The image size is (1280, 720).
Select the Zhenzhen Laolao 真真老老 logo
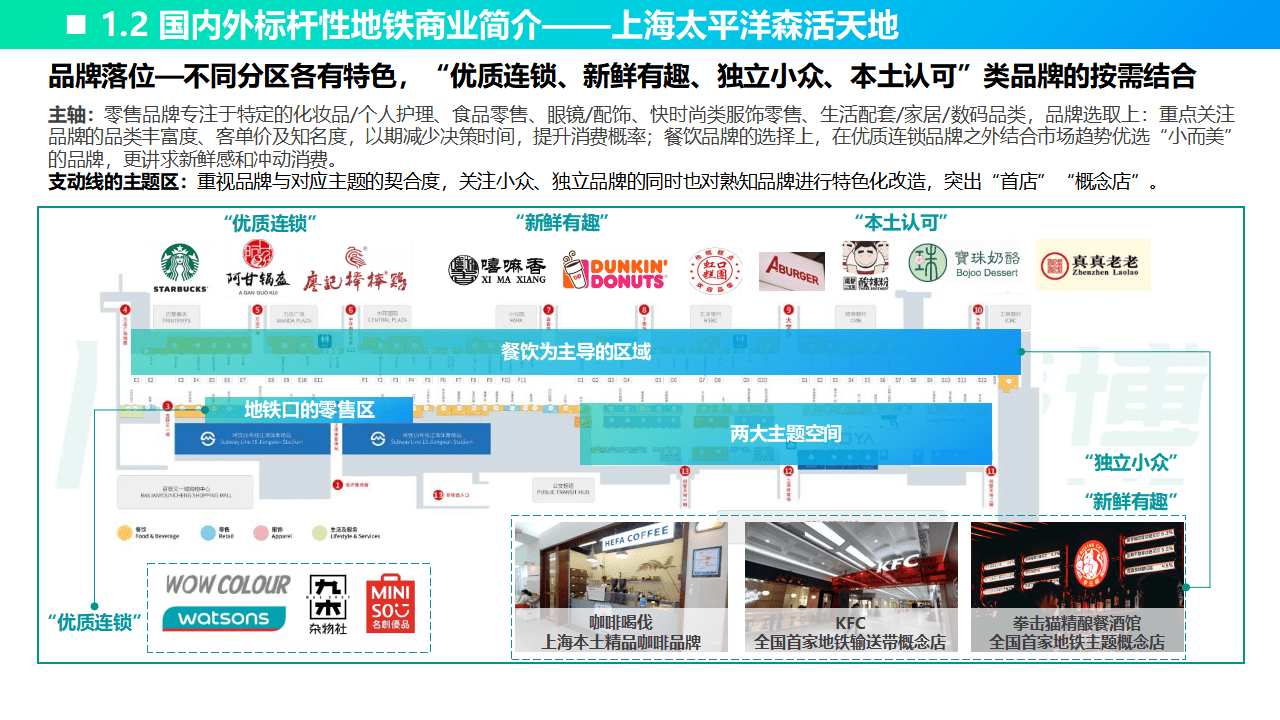point(1093,265)
